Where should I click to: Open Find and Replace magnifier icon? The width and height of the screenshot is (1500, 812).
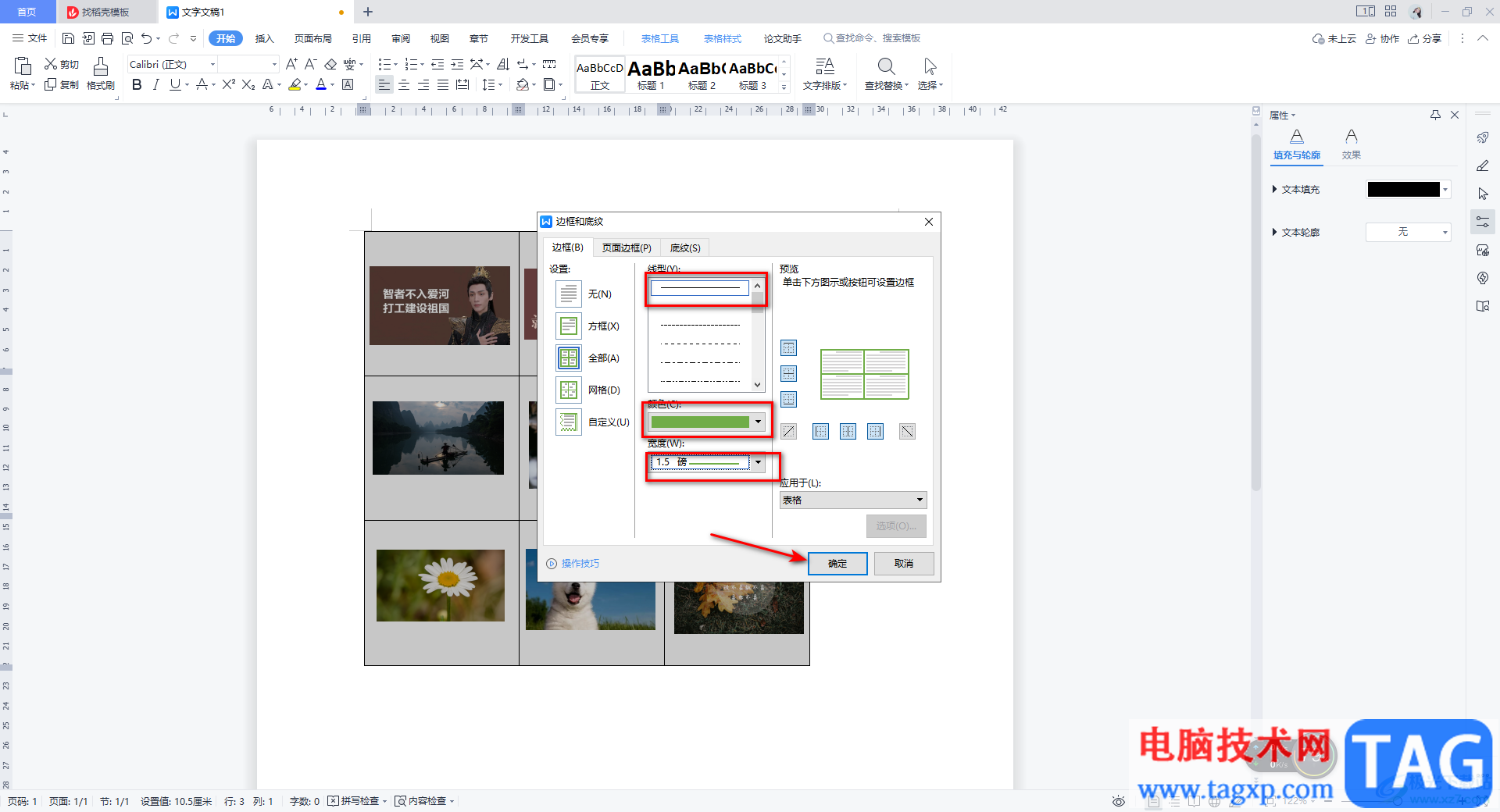(886, 66)
